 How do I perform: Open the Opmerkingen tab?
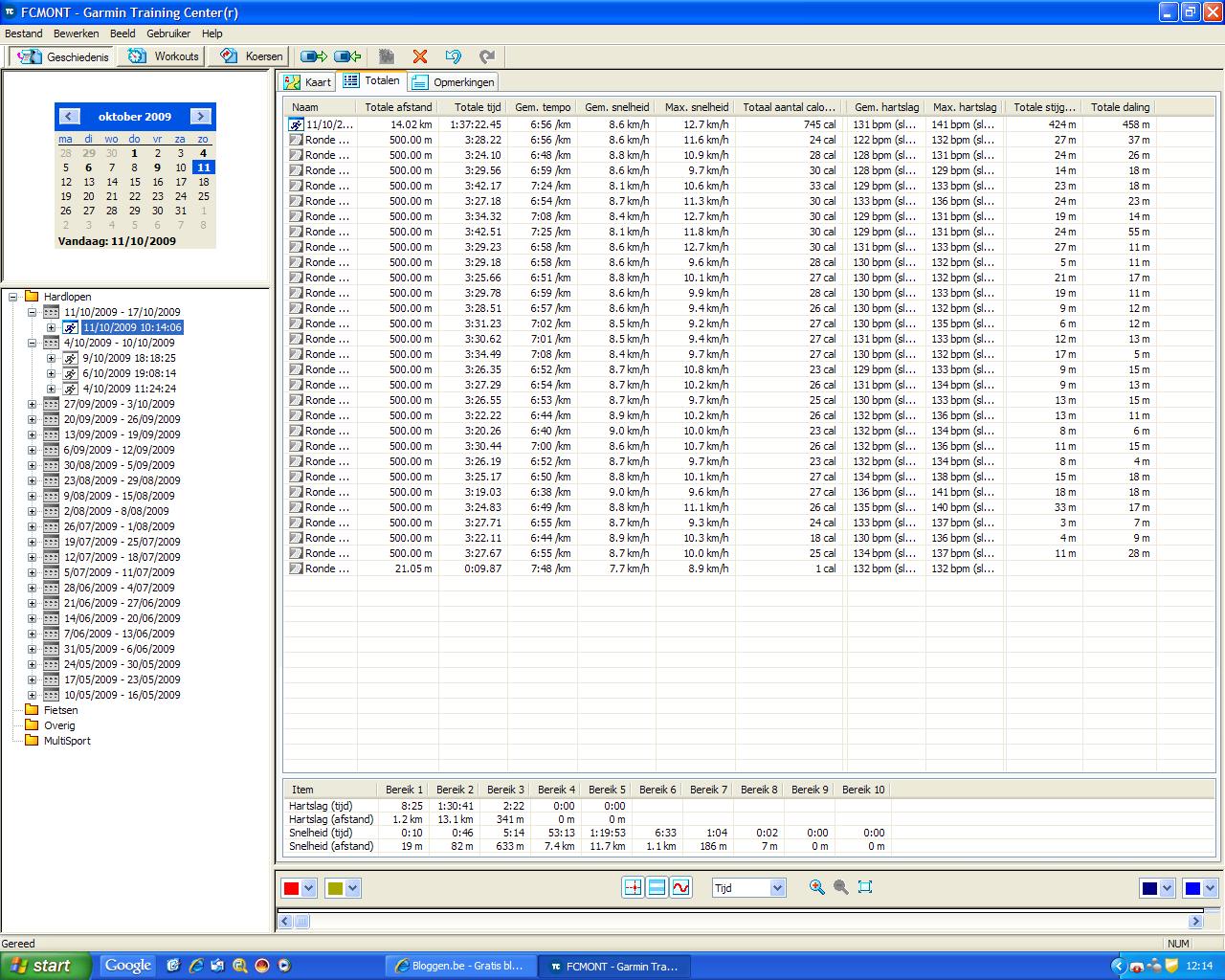[454, 82]
